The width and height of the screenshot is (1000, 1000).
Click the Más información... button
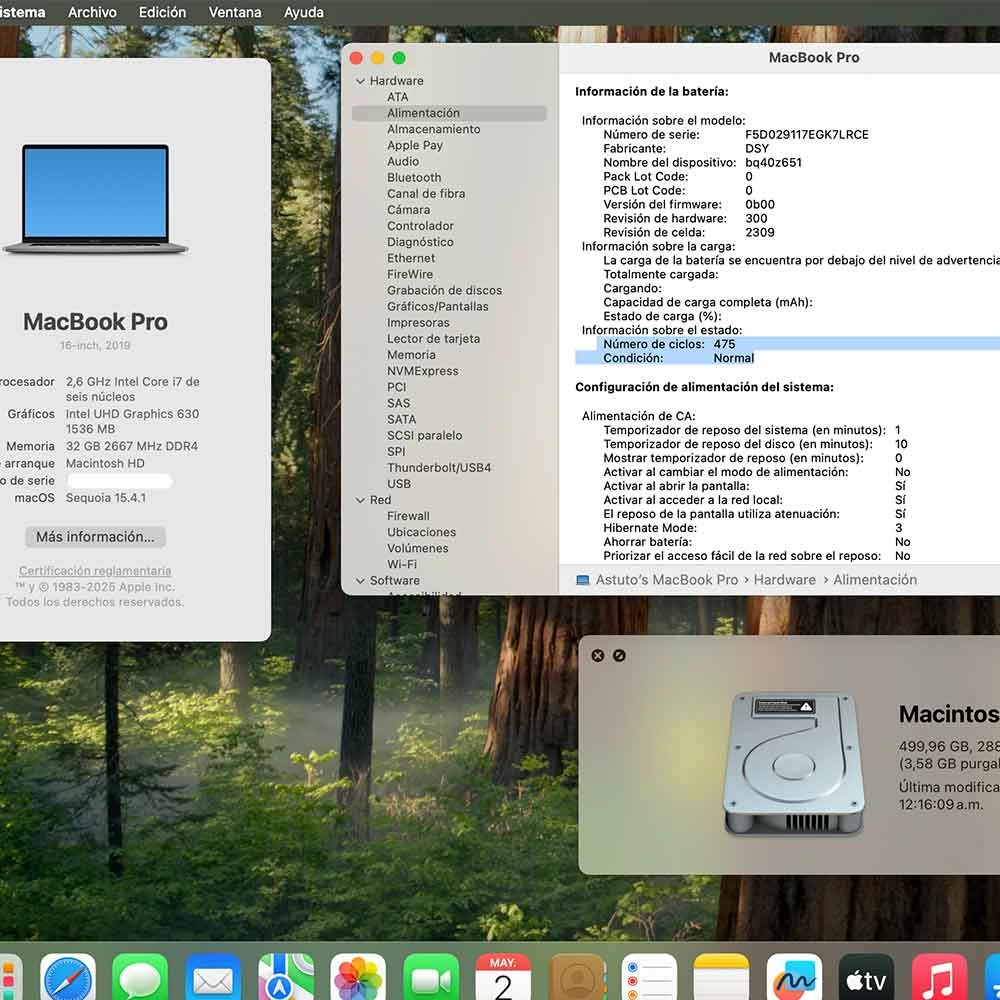pyautogui.click(x=95, y=537)
